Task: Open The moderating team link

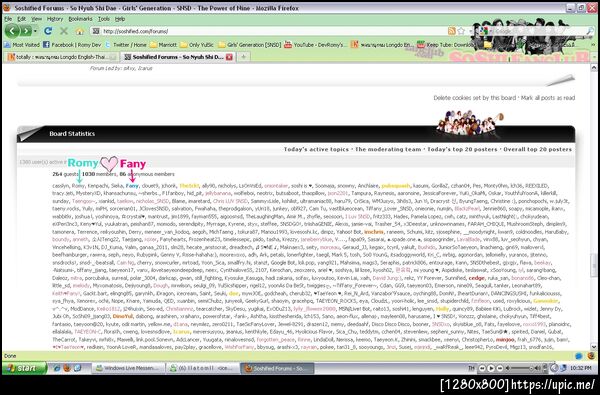Action: click(x=388, y=149)
